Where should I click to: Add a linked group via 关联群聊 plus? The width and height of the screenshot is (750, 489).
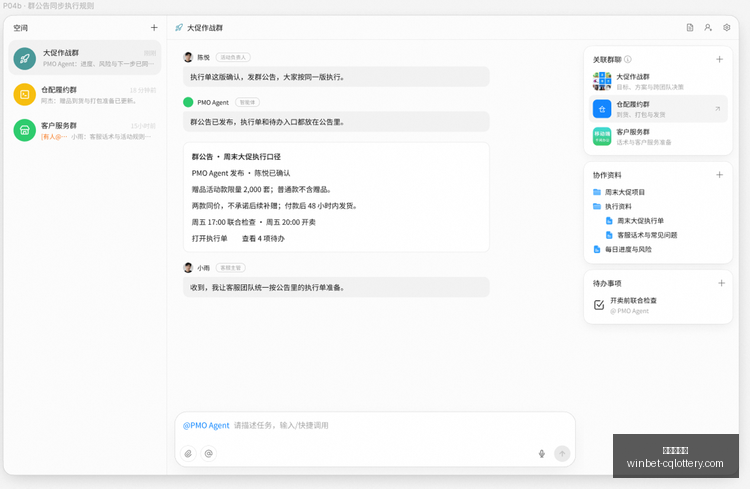(719, 59)
